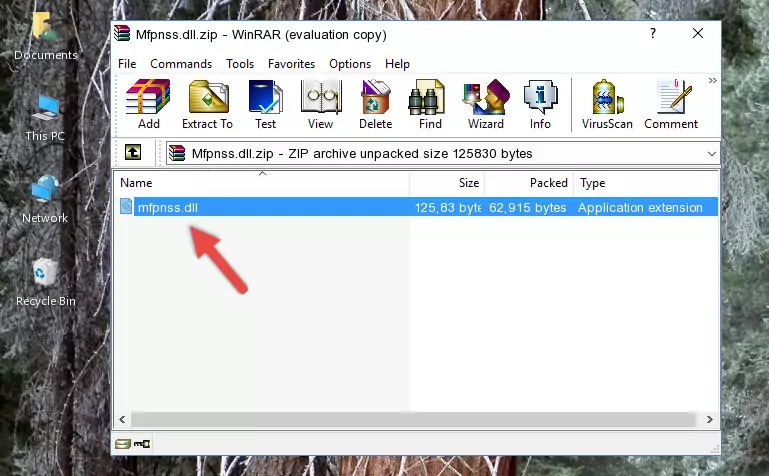769x476 pixels.
Task: Expand the toolbar overflow chevron
Action: click(713, 80)
